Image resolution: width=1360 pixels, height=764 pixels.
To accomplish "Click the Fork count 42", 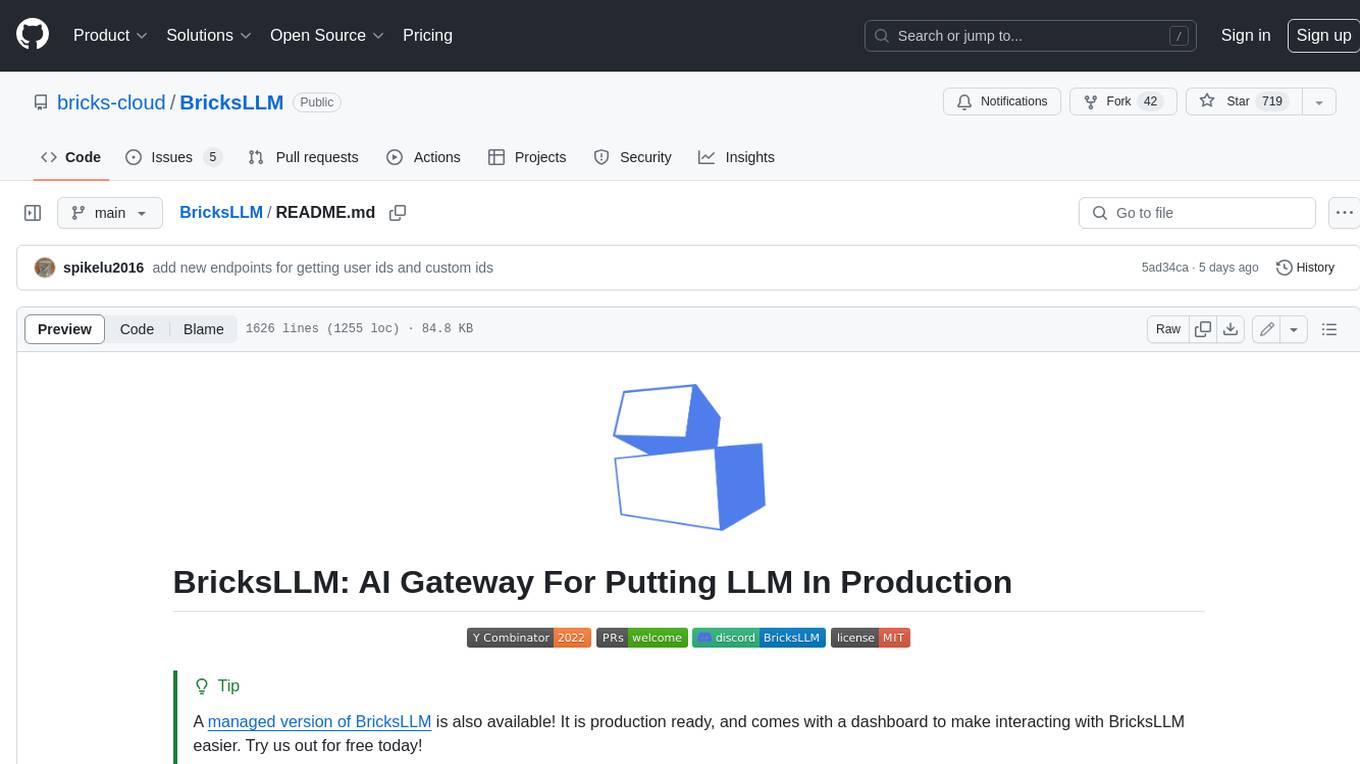I will 1150,102.
